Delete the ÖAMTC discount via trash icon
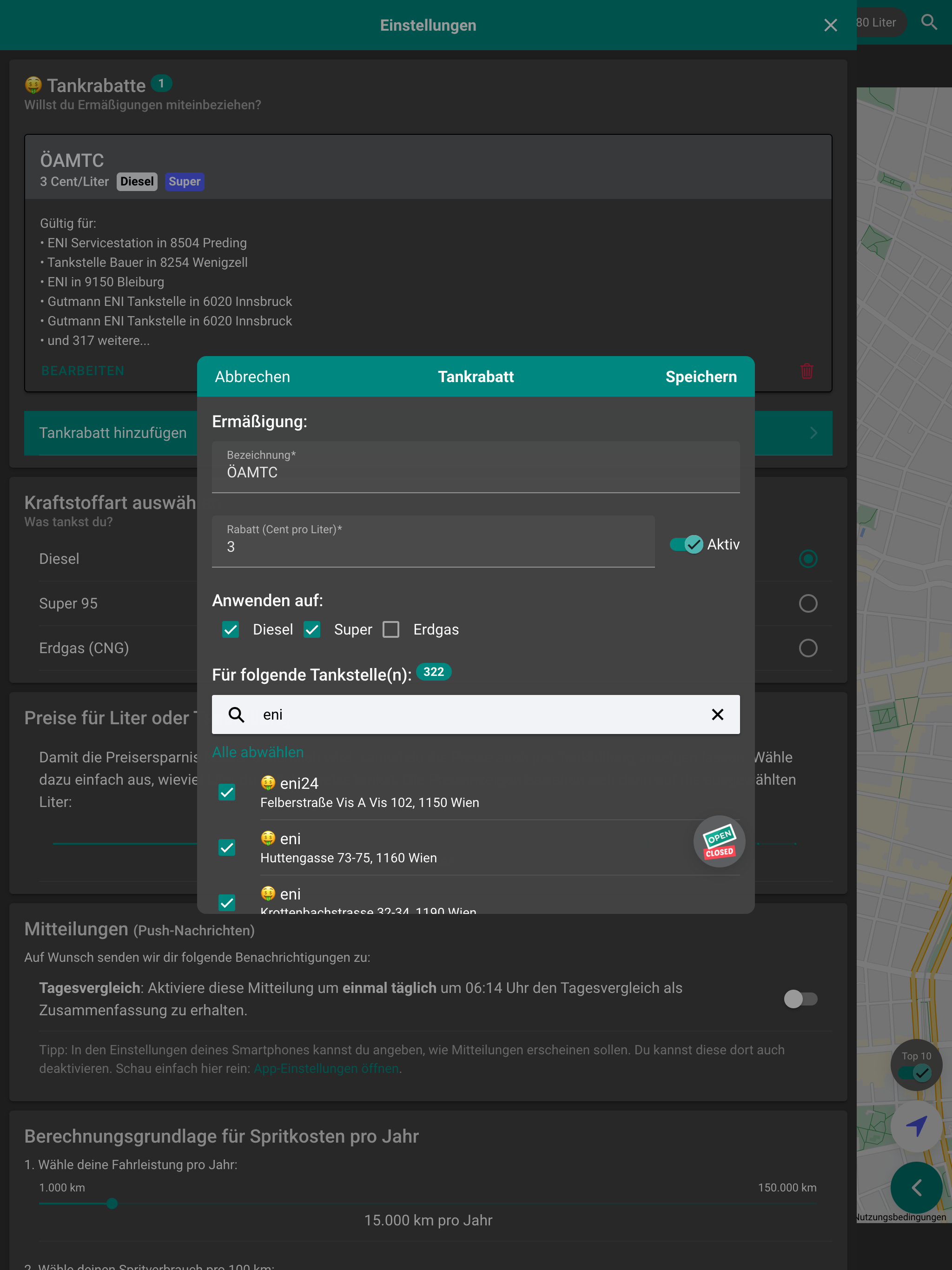 [807, 371]
